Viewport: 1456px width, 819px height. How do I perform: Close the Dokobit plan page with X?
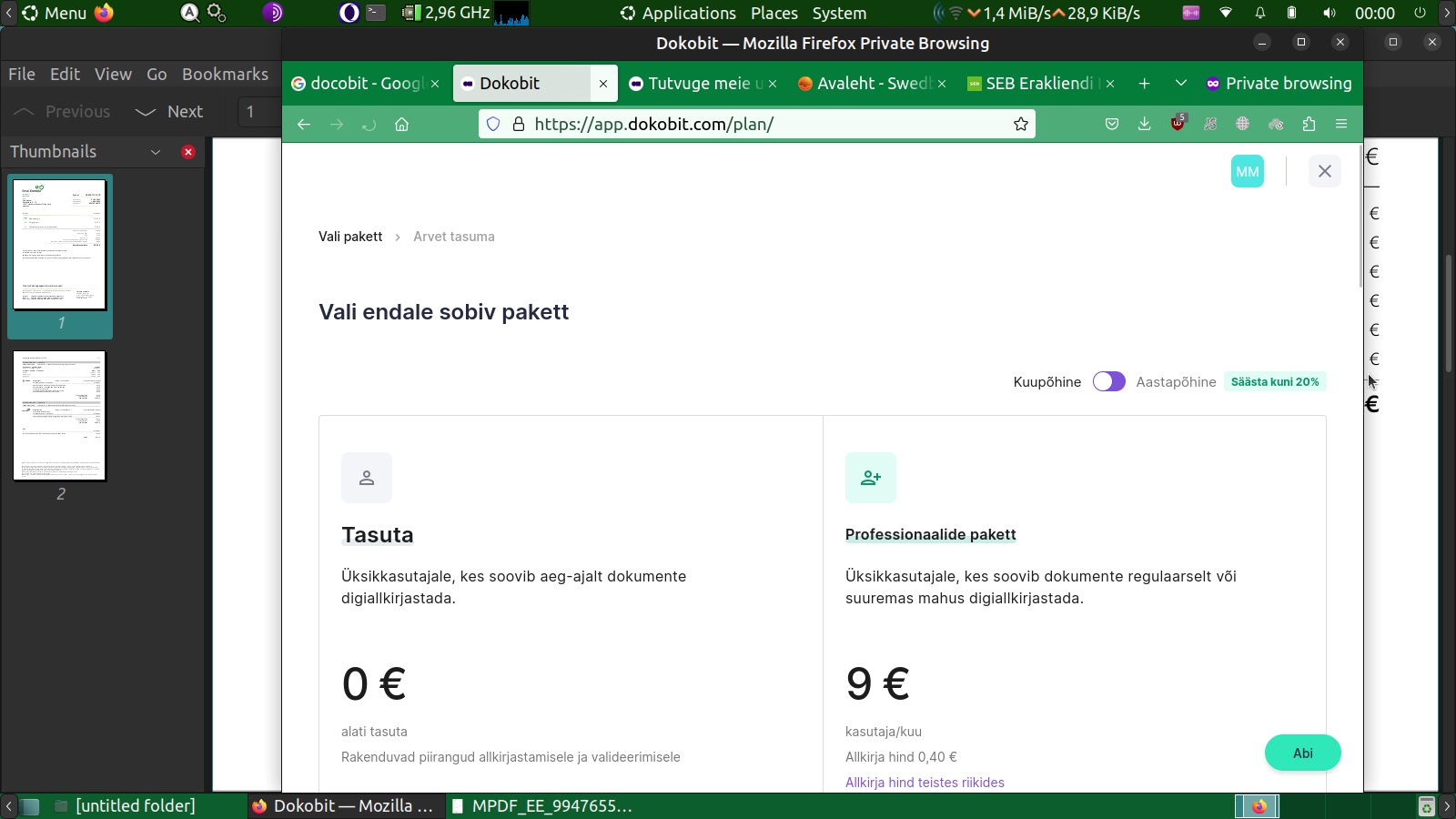1325,171
